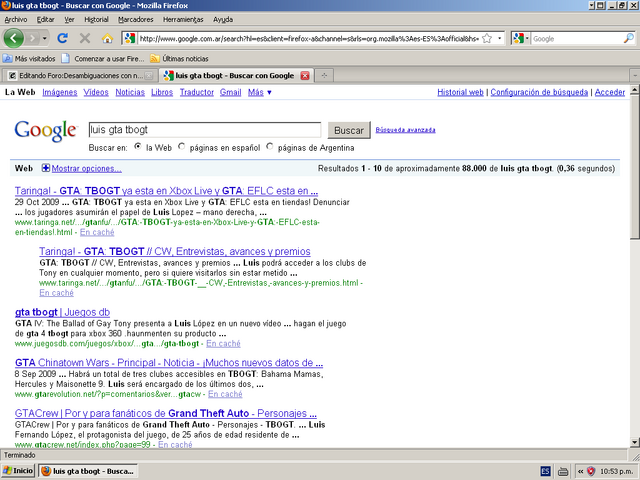Go to the Home page icon
640x480 pixels.
[107, 38]
